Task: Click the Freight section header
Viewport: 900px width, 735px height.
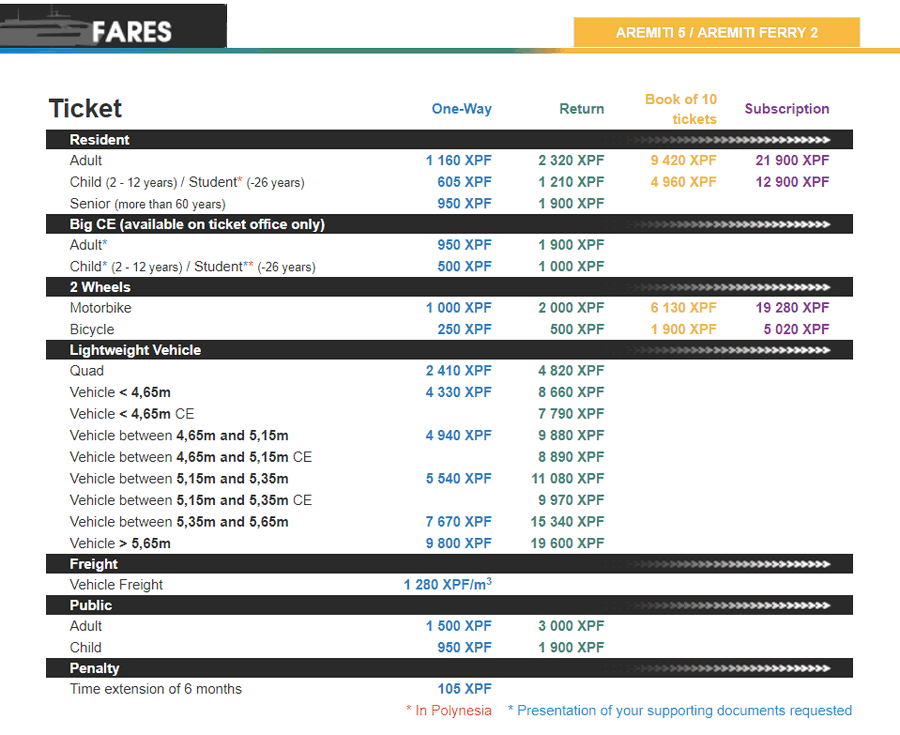Action: point(449,564)
